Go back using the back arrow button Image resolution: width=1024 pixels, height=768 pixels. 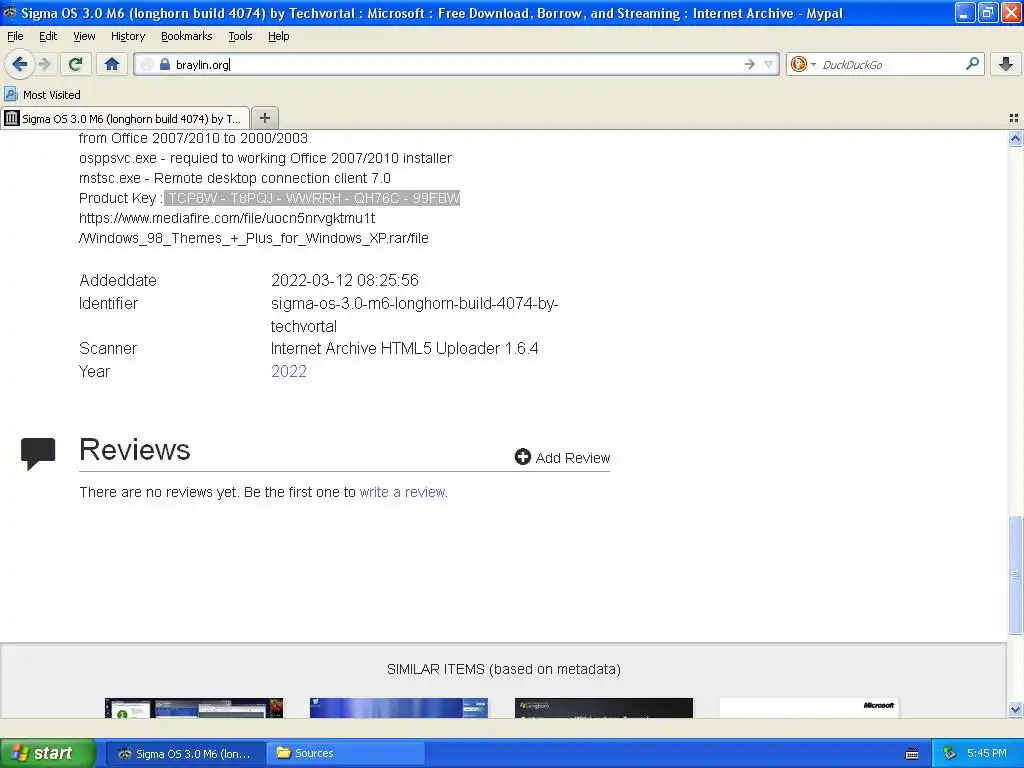click(19, 64)
